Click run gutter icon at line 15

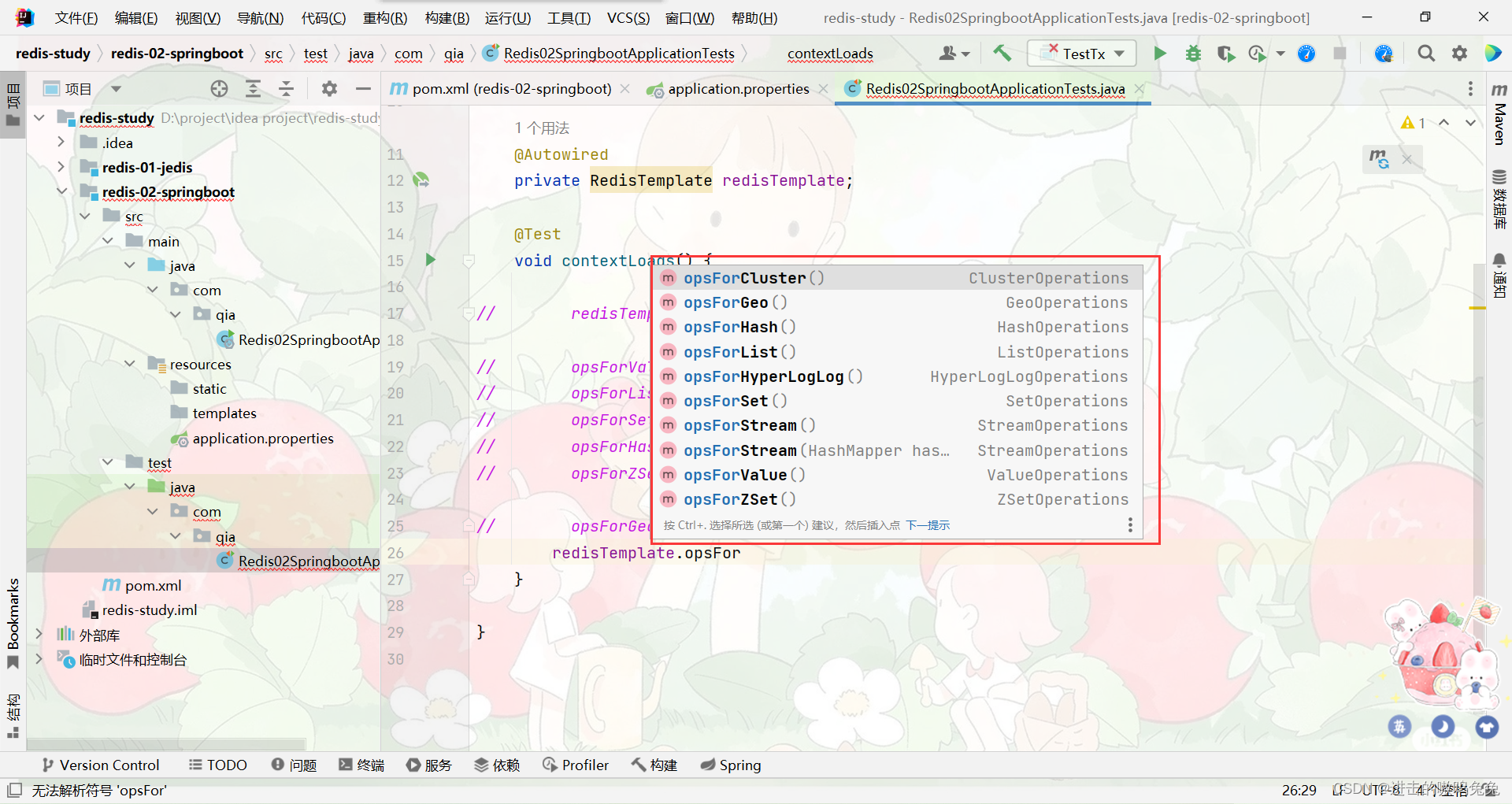click(430, 260)
